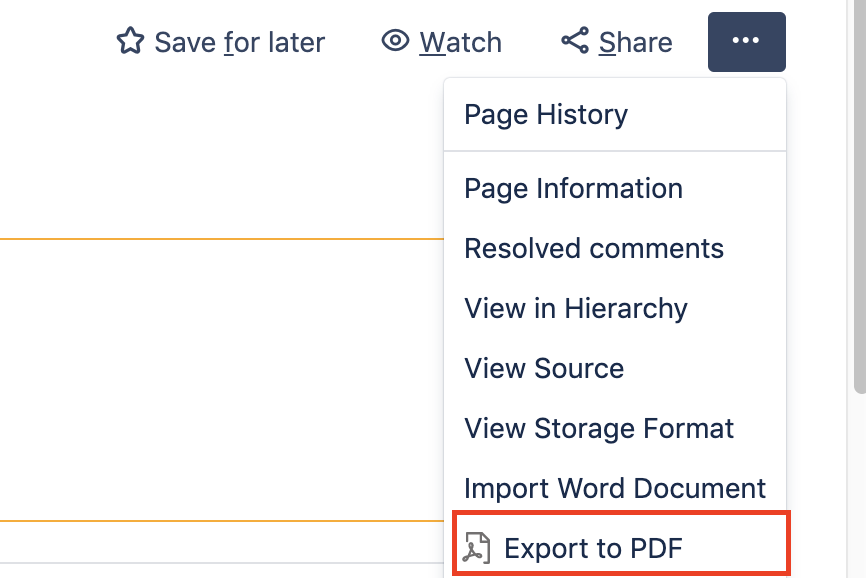Toggle favorite status with Save for later
866x578 pixels.
point(220,41)
